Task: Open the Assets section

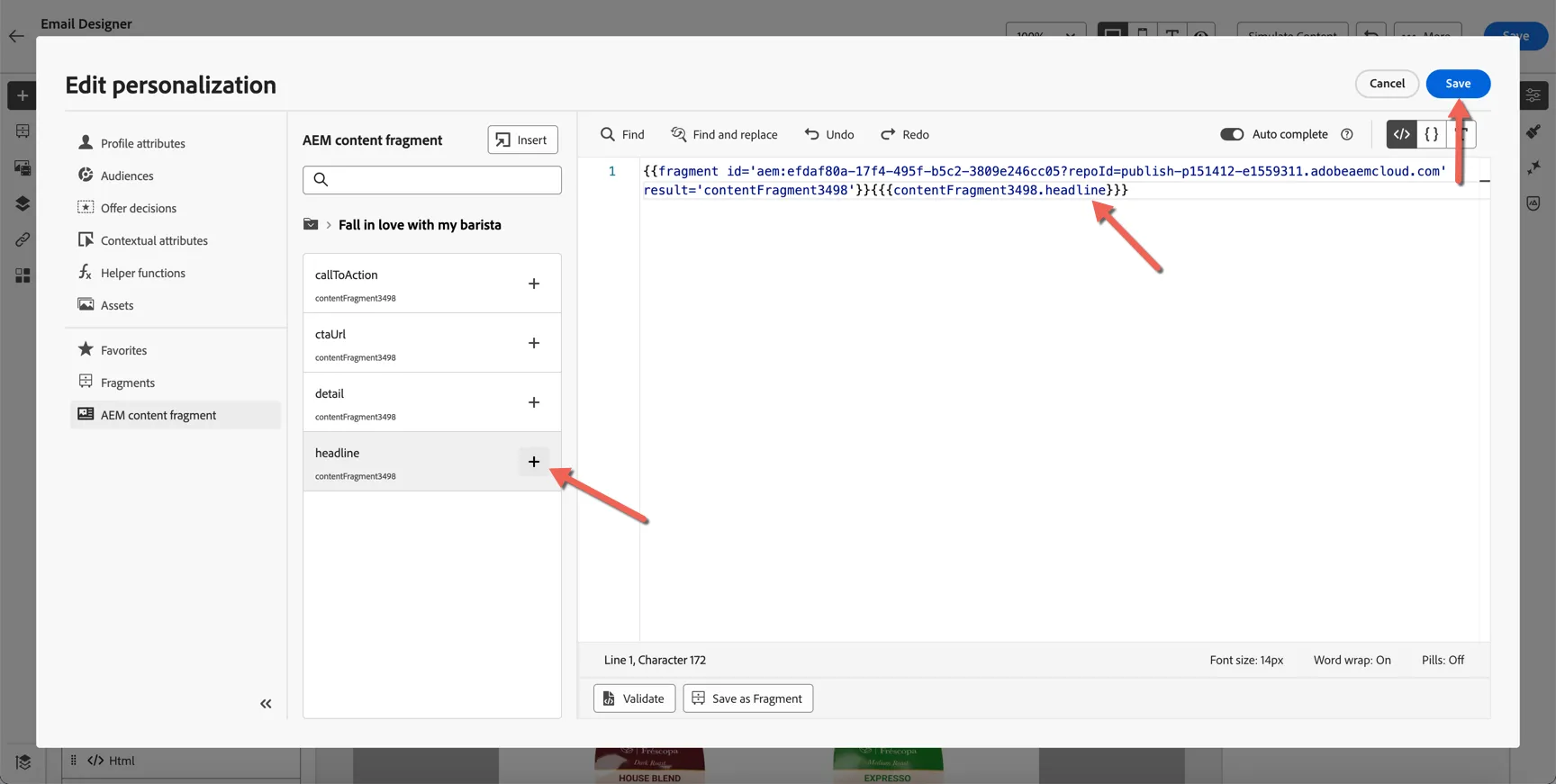Action: point(176,305)
